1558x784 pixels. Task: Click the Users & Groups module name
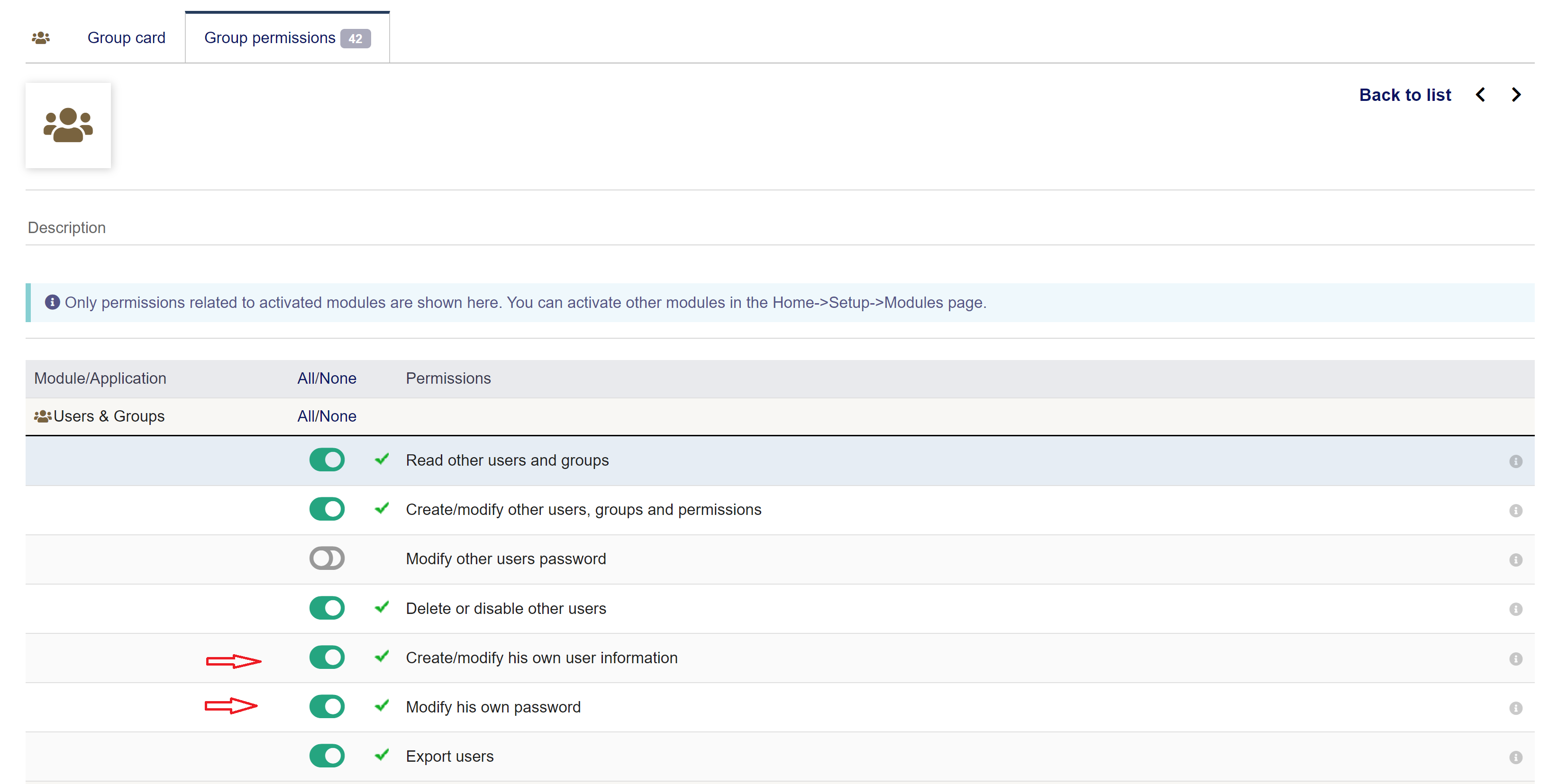(x=109, y=416)
